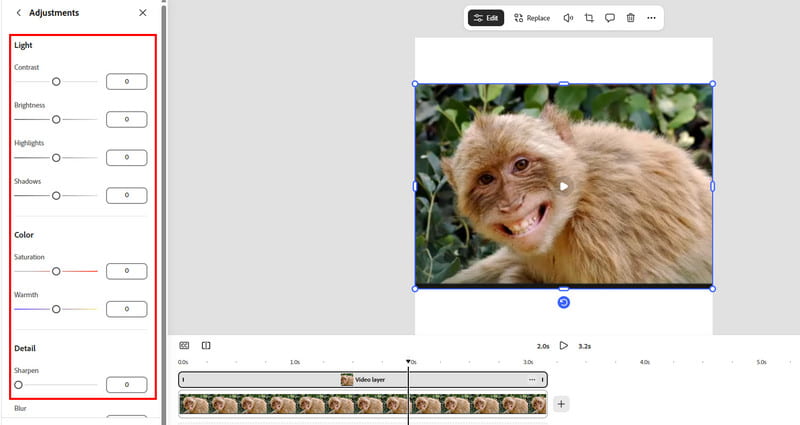Go back from Adjustments panel
This screenshot has height=425, width=800.
pyautogui.click(x=18, y=13)
